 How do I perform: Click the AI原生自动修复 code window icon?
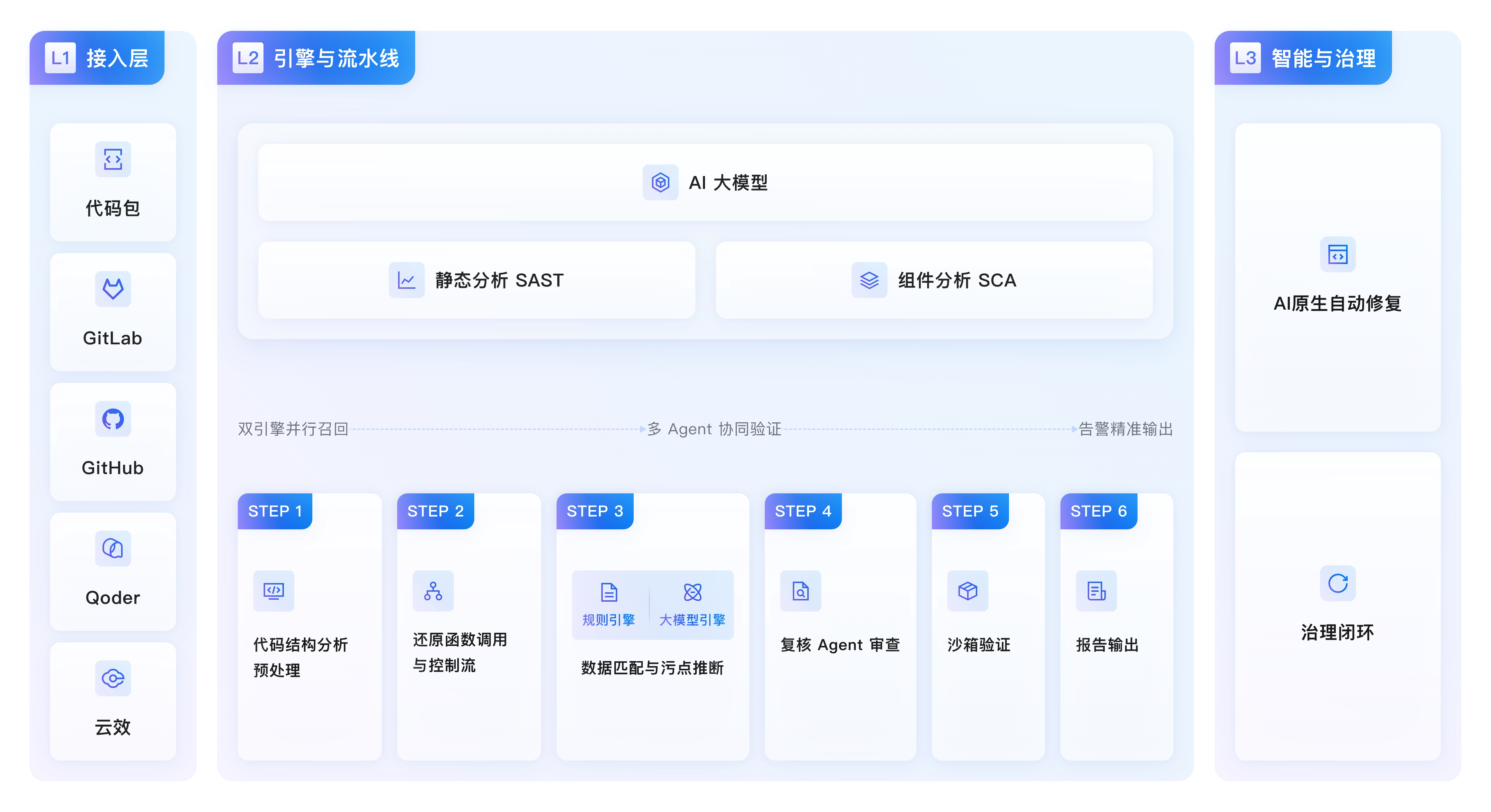1338,254
